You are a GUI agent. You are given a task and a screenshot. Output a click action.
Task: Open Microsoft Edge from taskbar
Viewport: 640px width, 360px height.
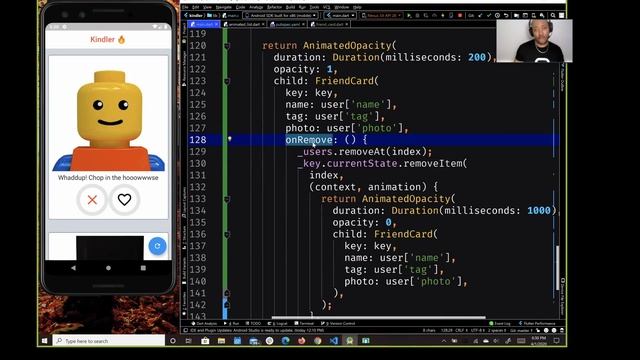[285, 340]
